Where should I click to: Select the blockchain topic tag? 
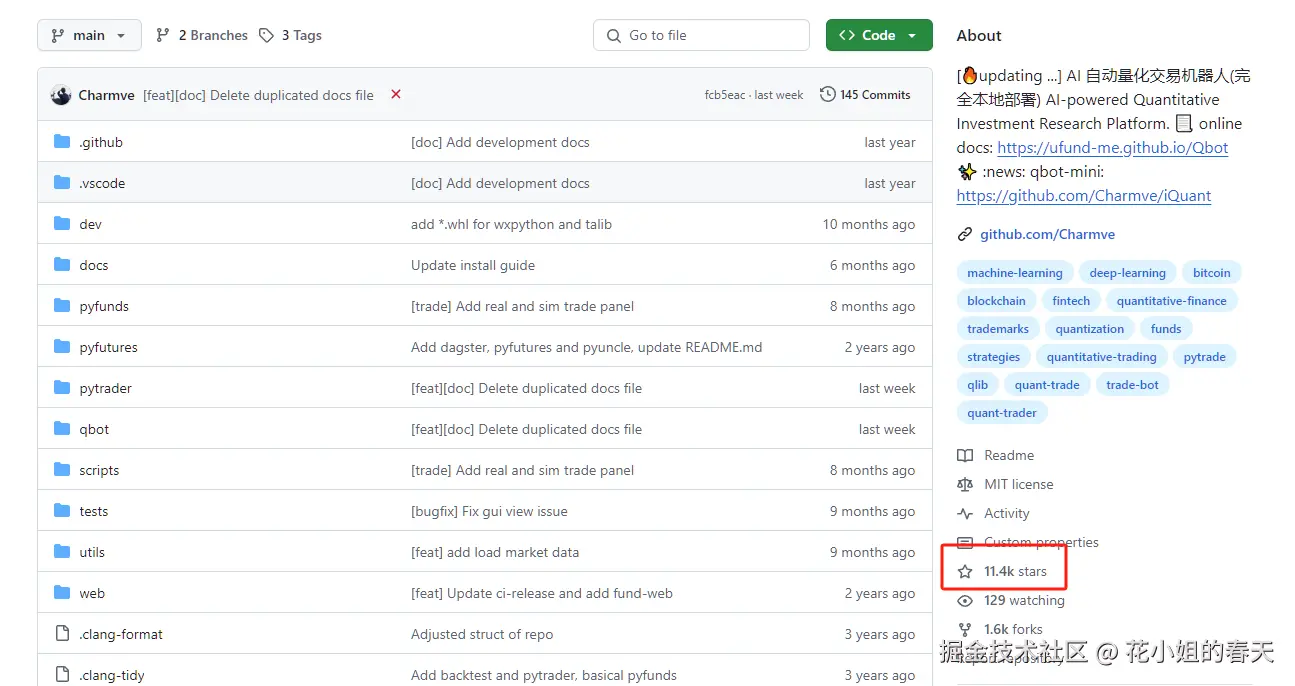click(x=996, y=301)
